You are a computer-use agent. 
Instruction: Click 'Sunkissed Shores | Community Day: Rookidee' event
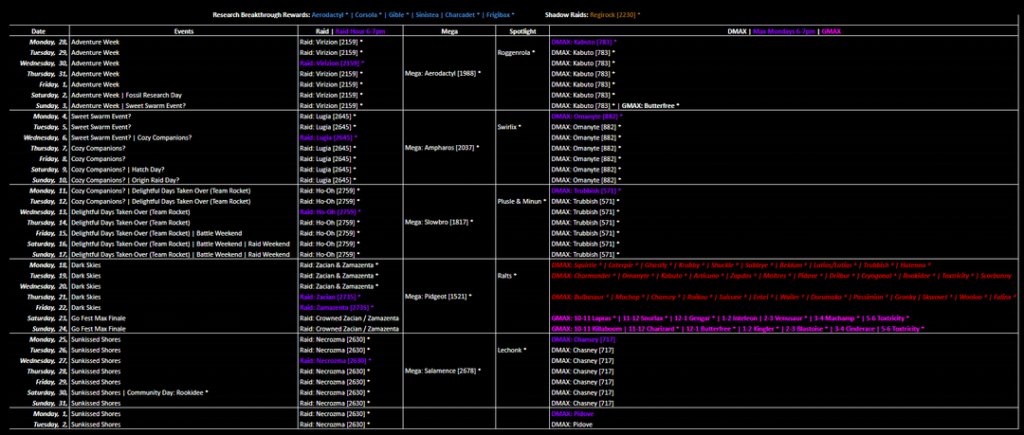point(140,393)
